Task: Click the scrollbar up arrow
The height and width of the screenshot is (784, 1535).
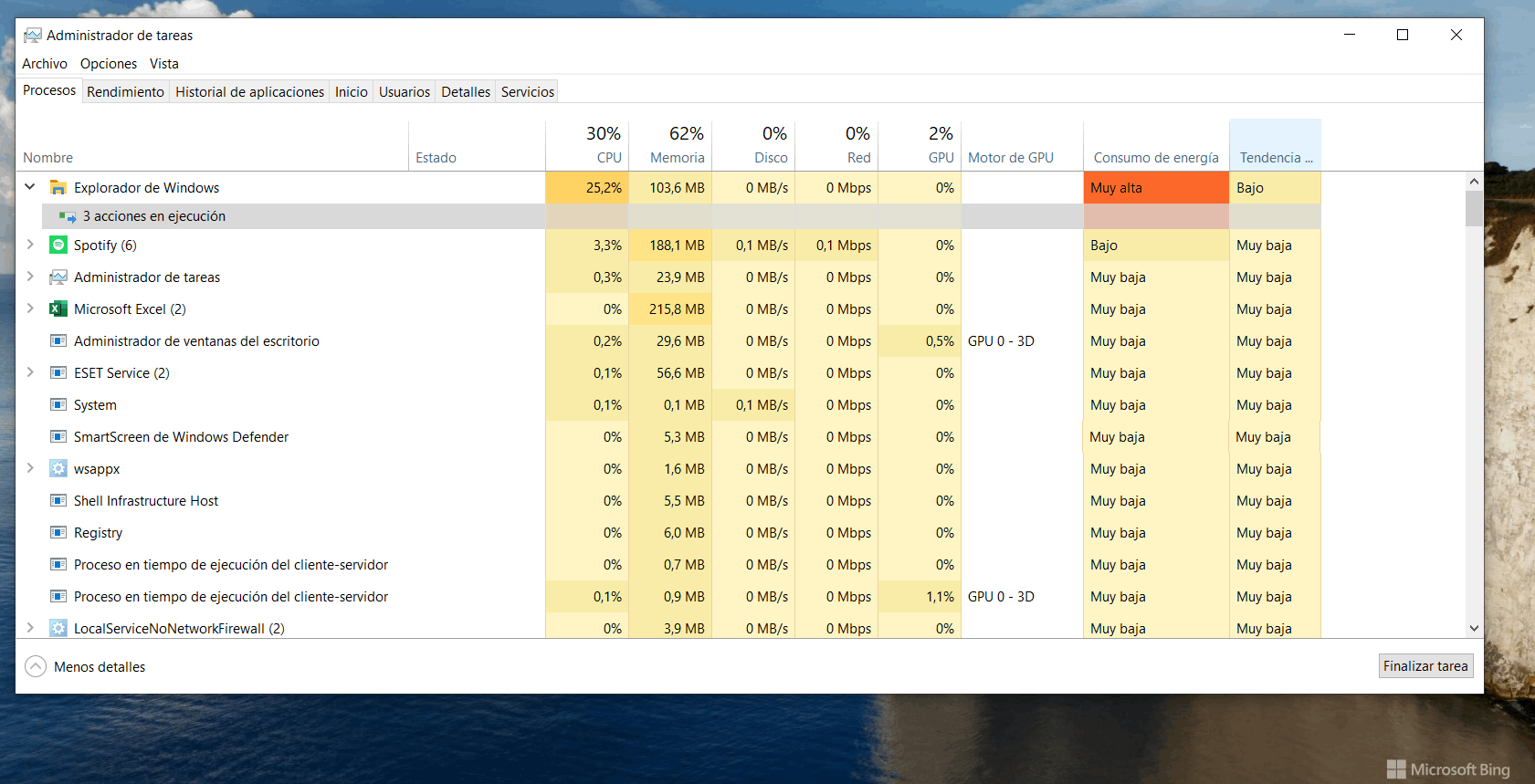Action: (x=1474, y=181)
